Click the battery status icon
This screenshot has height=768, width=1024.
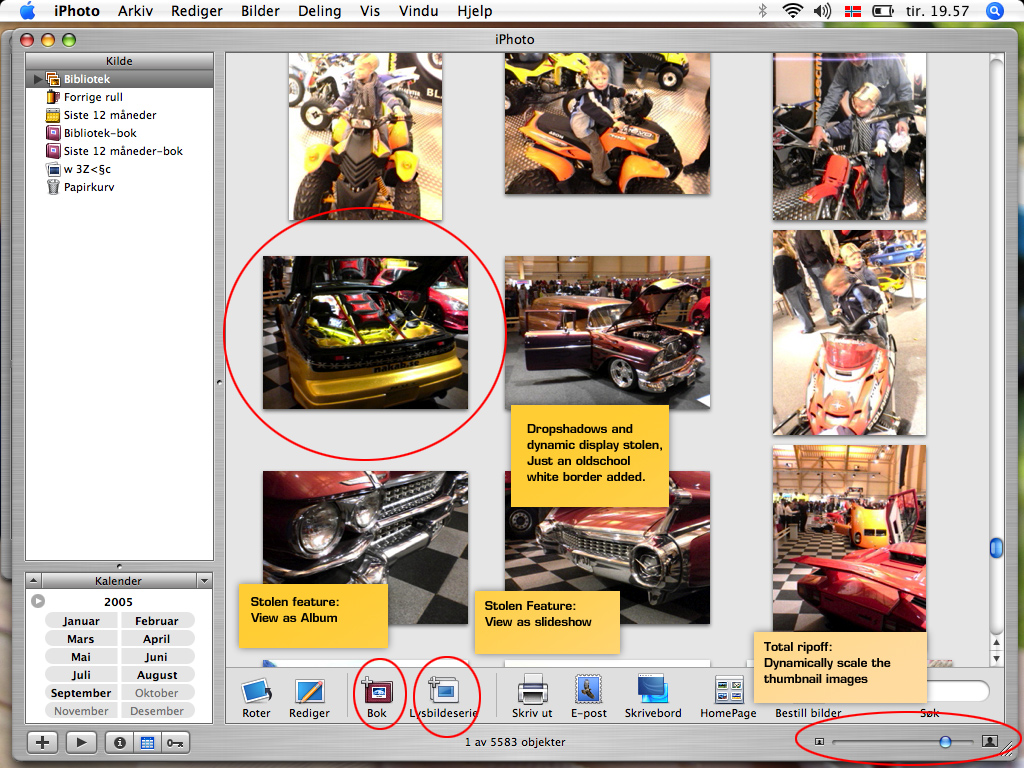pyautogui.click(x=883, y=11)
